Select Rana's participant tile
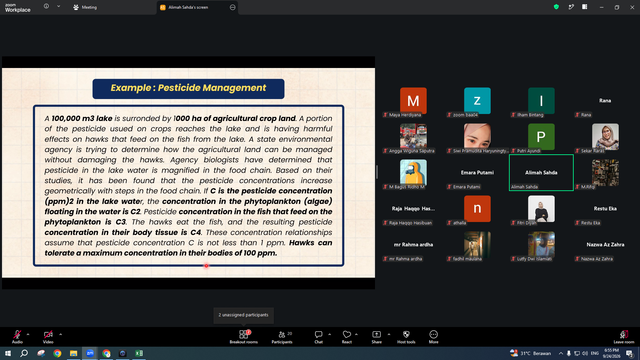This screenshot has width=640, height=360. [605, 102]
